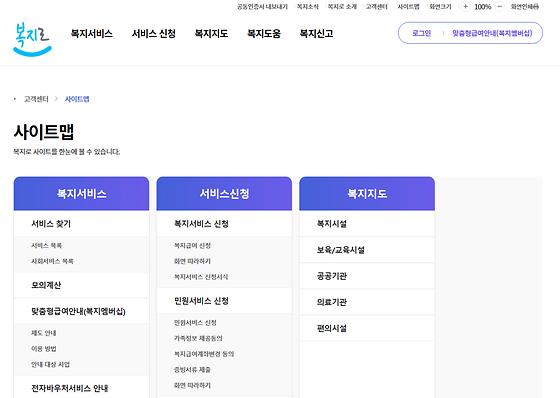Open 복지서비스 신청서식 link
The width and height of the screenshot is (560, 398).
(201, 277)
